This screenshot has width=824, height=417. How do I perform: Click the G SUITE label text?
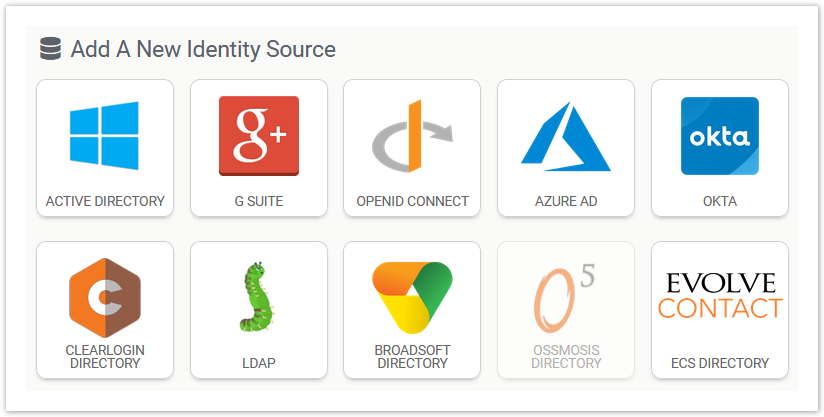[x=258, y=201]
